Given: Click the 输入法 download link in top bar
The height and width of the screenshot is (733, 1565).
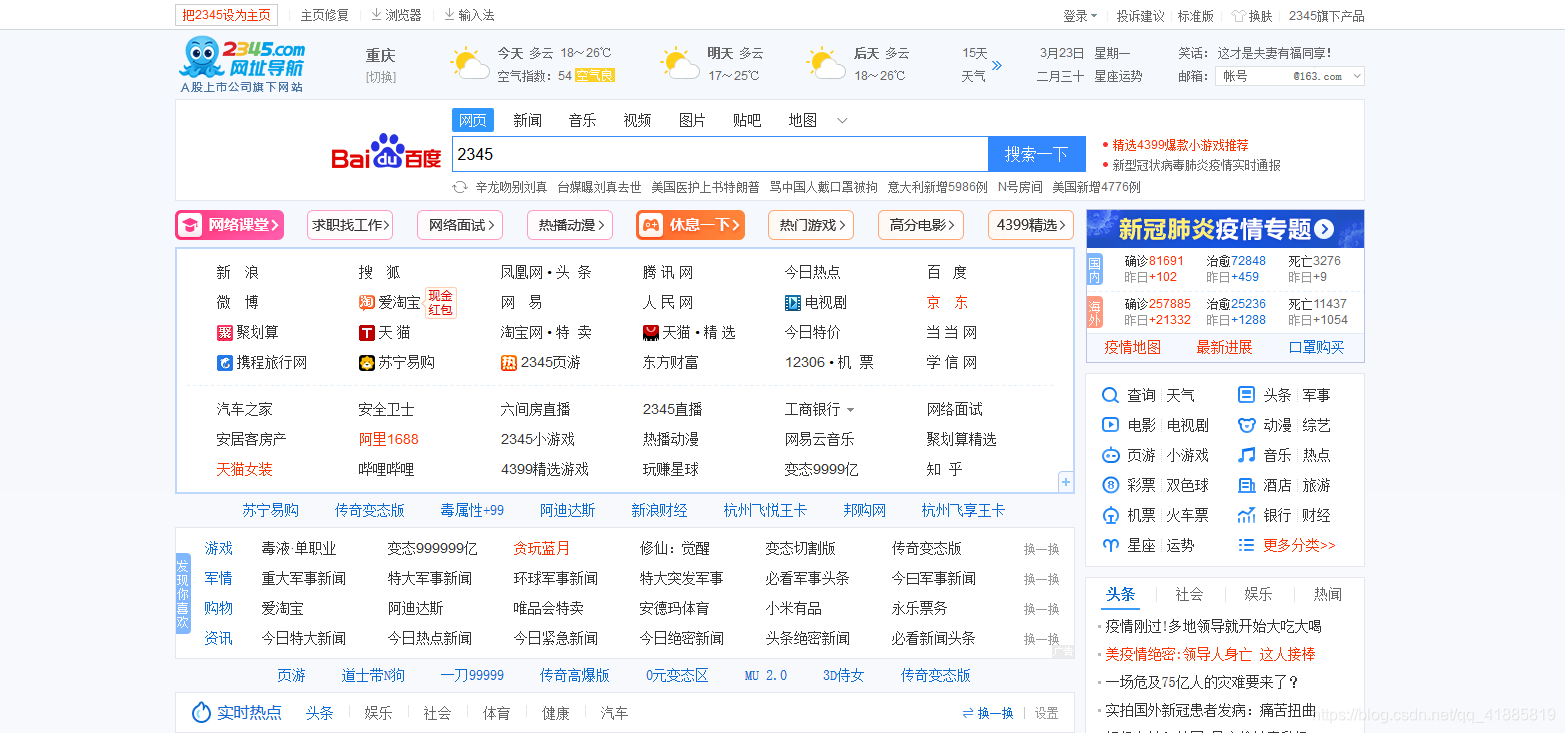Looking at the screenshot, I should [469, 15].
